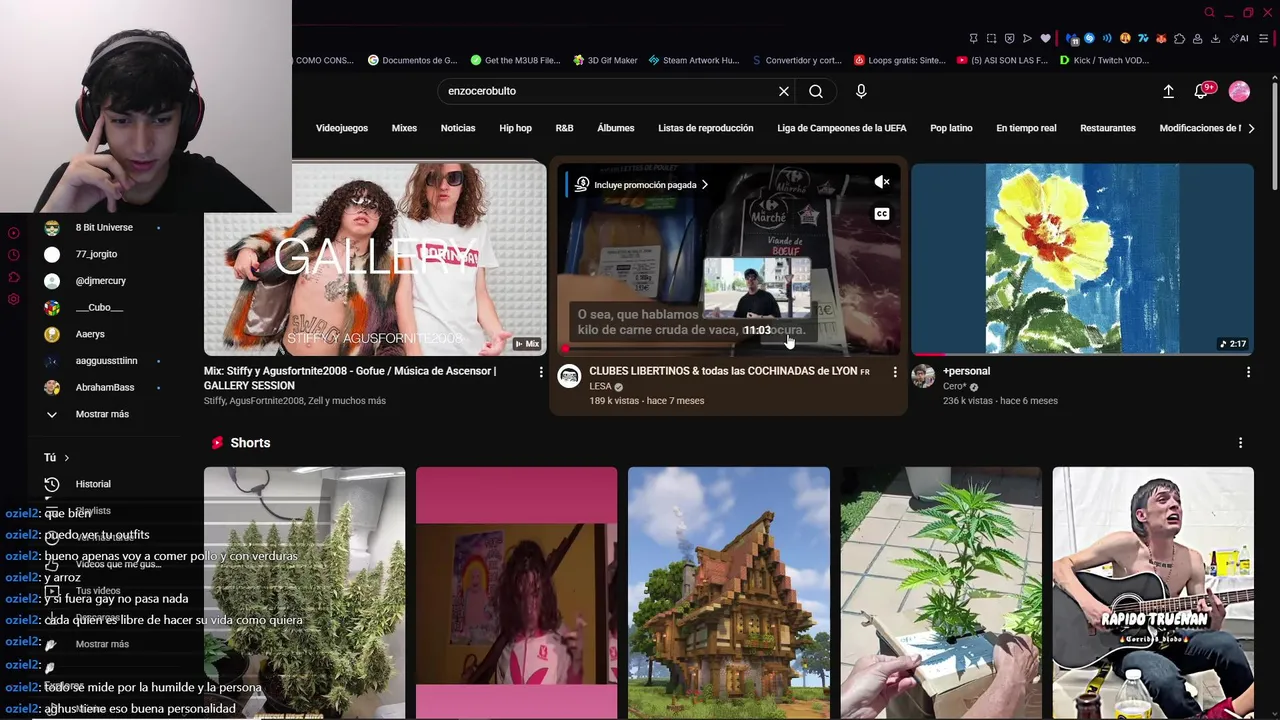Image resolution: width=1280 pixels, height=720 pixels.
Task: Open the Create upload arrow icon
Action: 1168,91
